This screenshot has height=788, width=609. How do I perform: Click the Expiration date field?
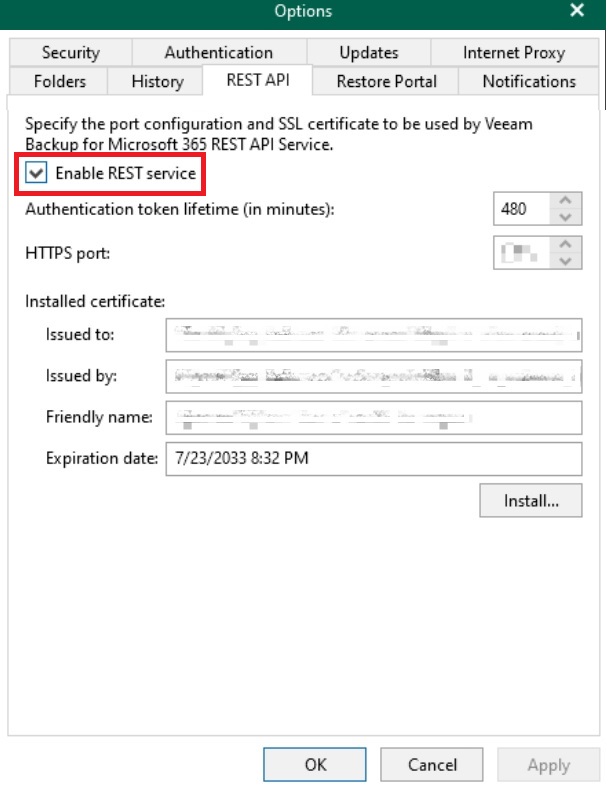(374, 458)
